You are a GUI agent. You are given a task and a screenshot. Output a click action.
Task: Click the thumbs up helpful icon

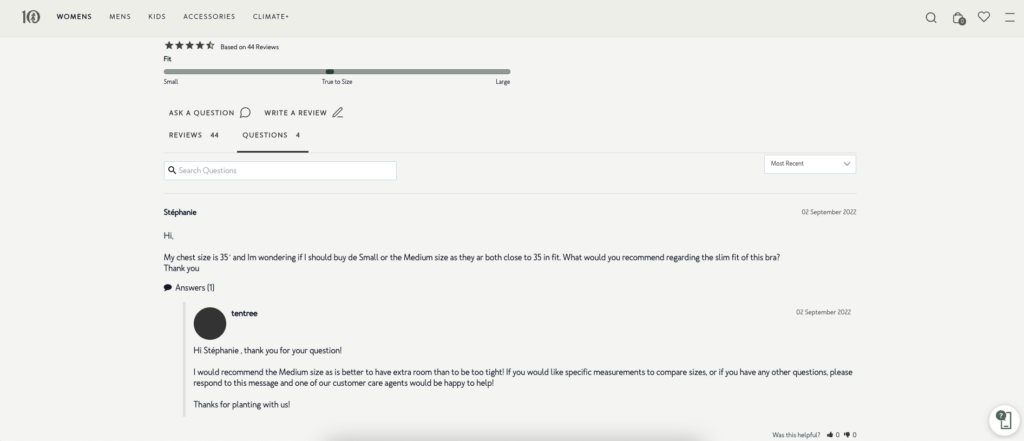pos(830,435)
